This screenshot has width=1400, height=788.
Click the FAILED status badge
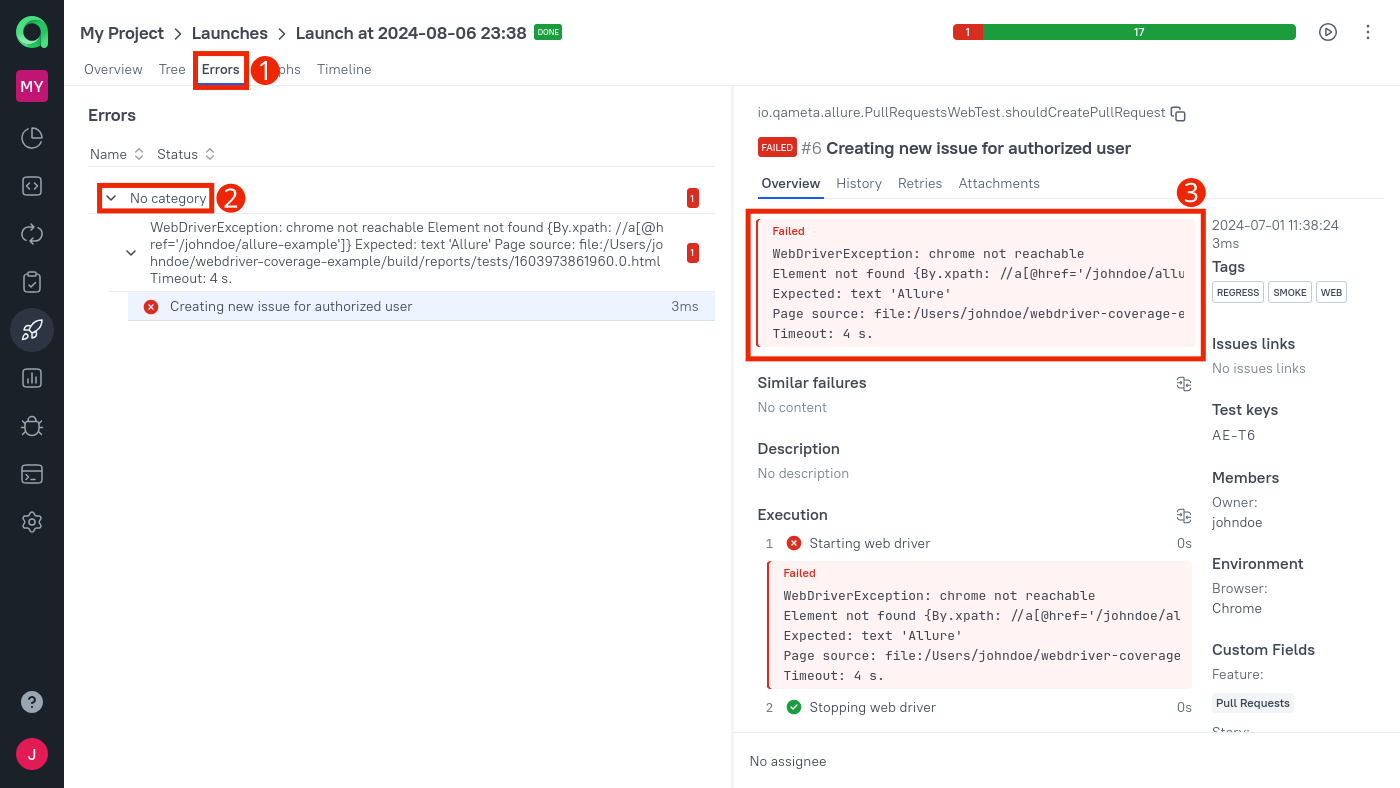tap(777, 147)
